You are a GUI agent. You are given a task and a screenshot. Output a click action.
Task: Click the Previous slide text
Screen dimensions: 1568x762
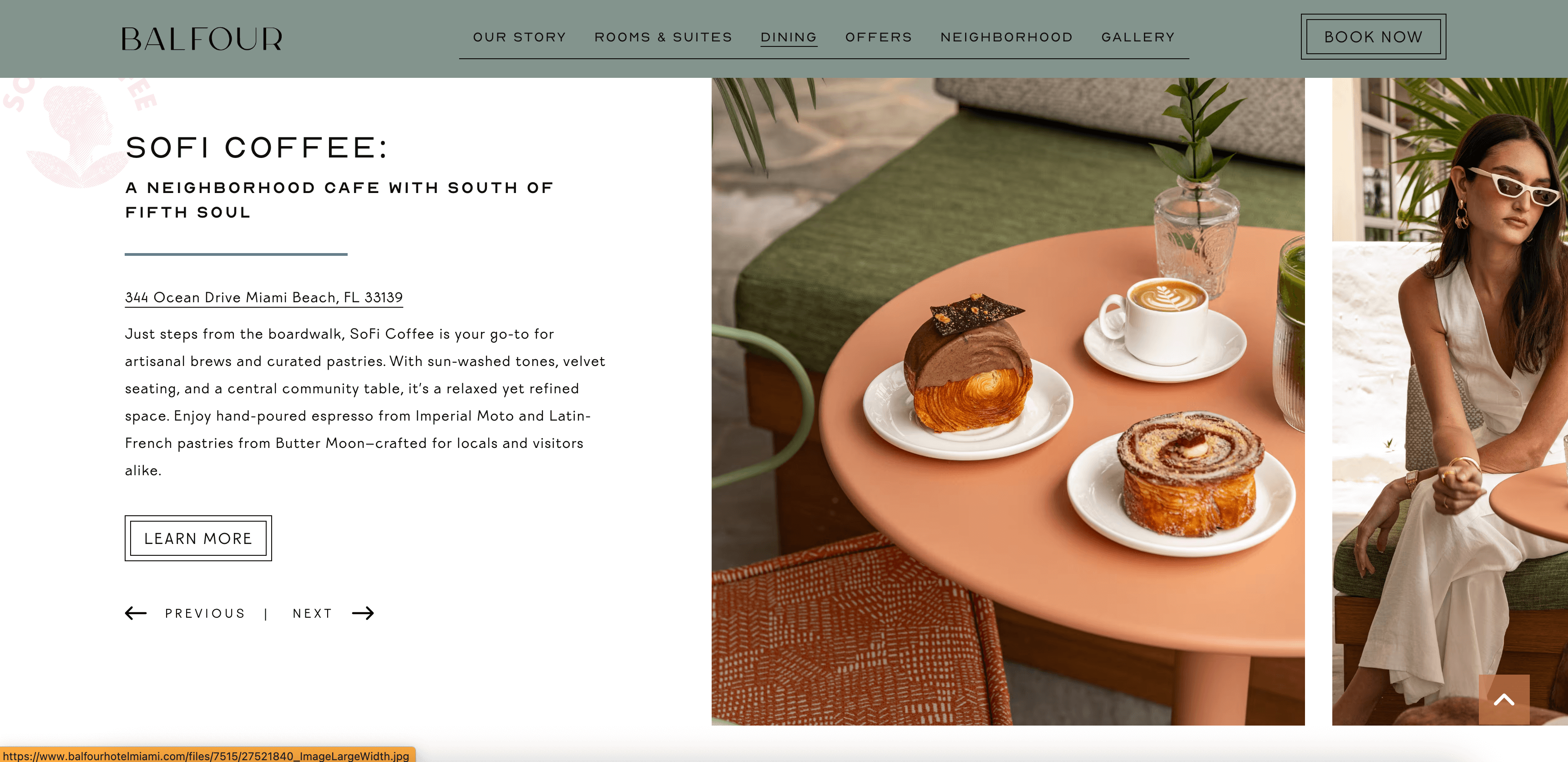[x=205, y=613]
